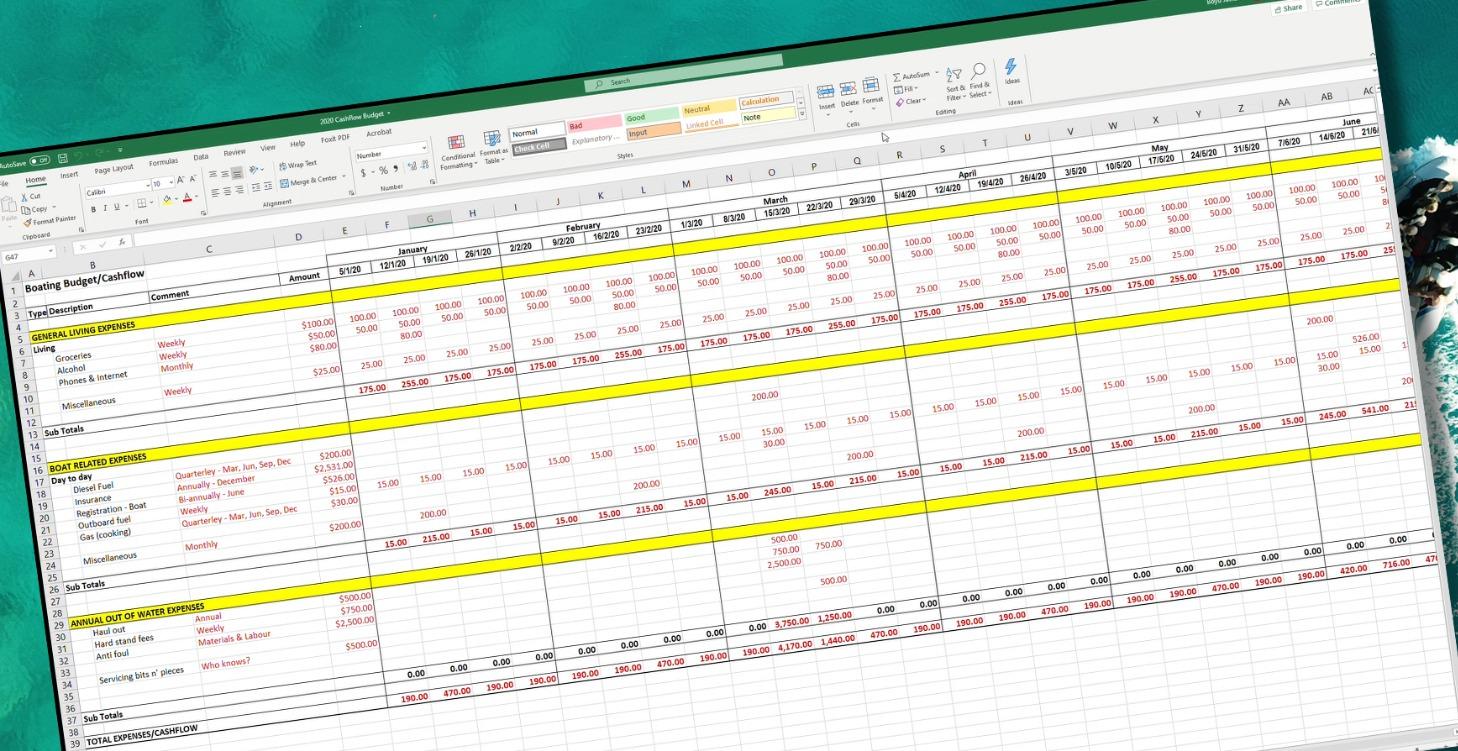Screen dimensions: 1458x751
Task: Click the Delete cells icon
Action: pyautogui.click(x=849, y=89)
